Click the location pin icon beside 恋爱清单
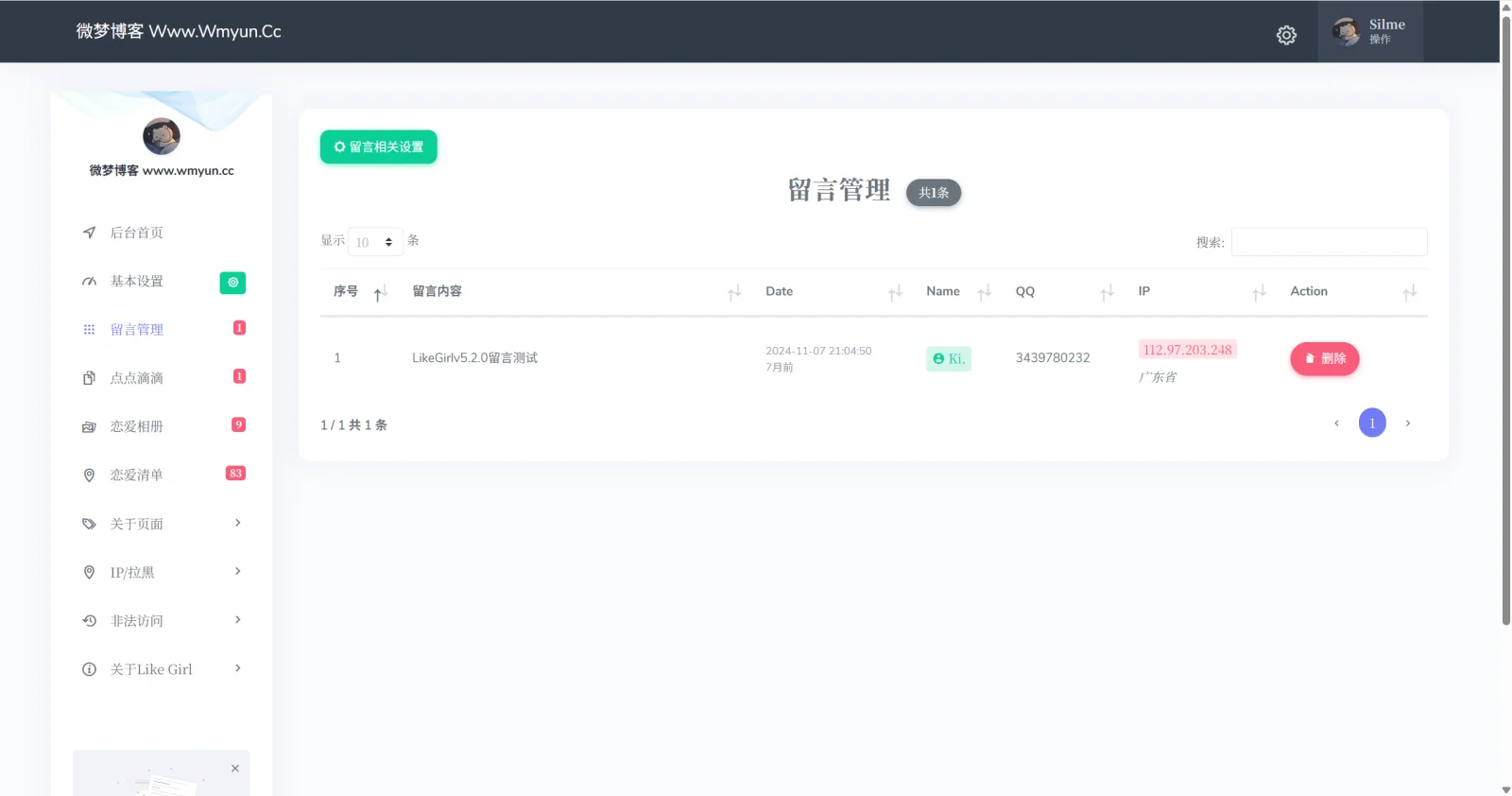 point(89,475)
